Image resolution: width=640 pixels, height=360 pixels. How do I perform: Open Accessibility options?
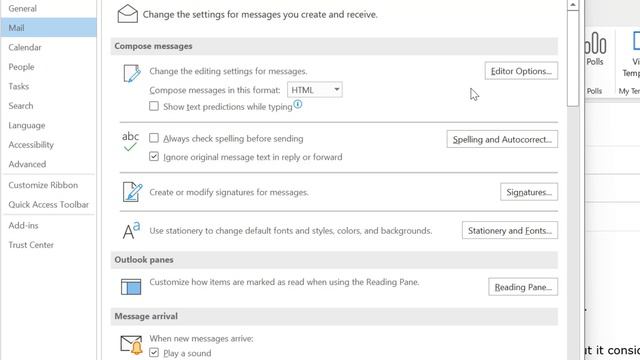pyautogui.click(x=49, y=144)
